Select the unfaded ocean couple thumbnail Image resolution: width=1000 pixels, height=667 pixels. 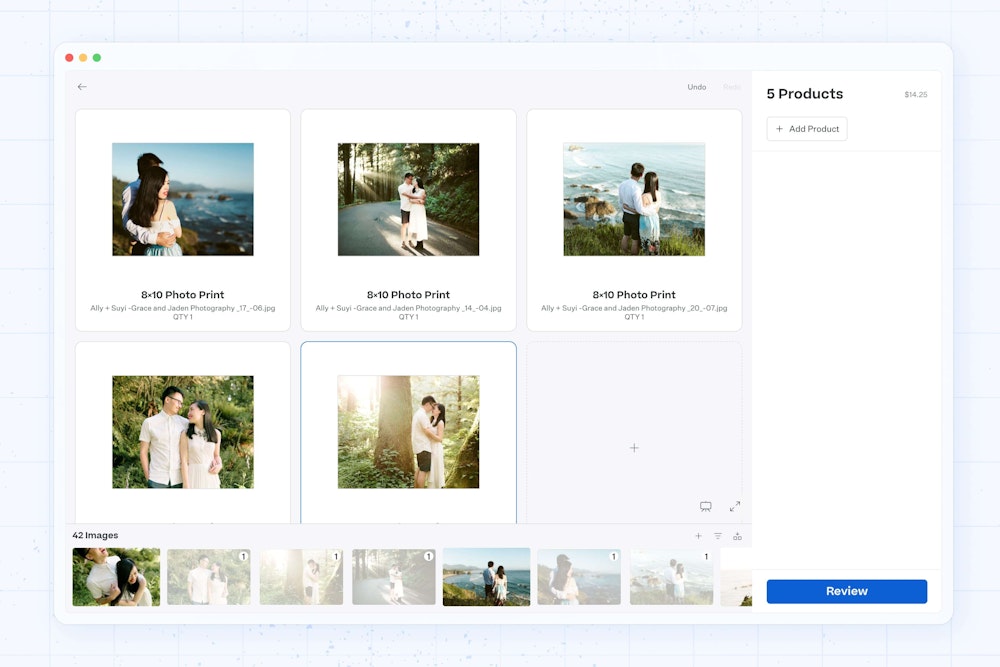coord(486,577)
